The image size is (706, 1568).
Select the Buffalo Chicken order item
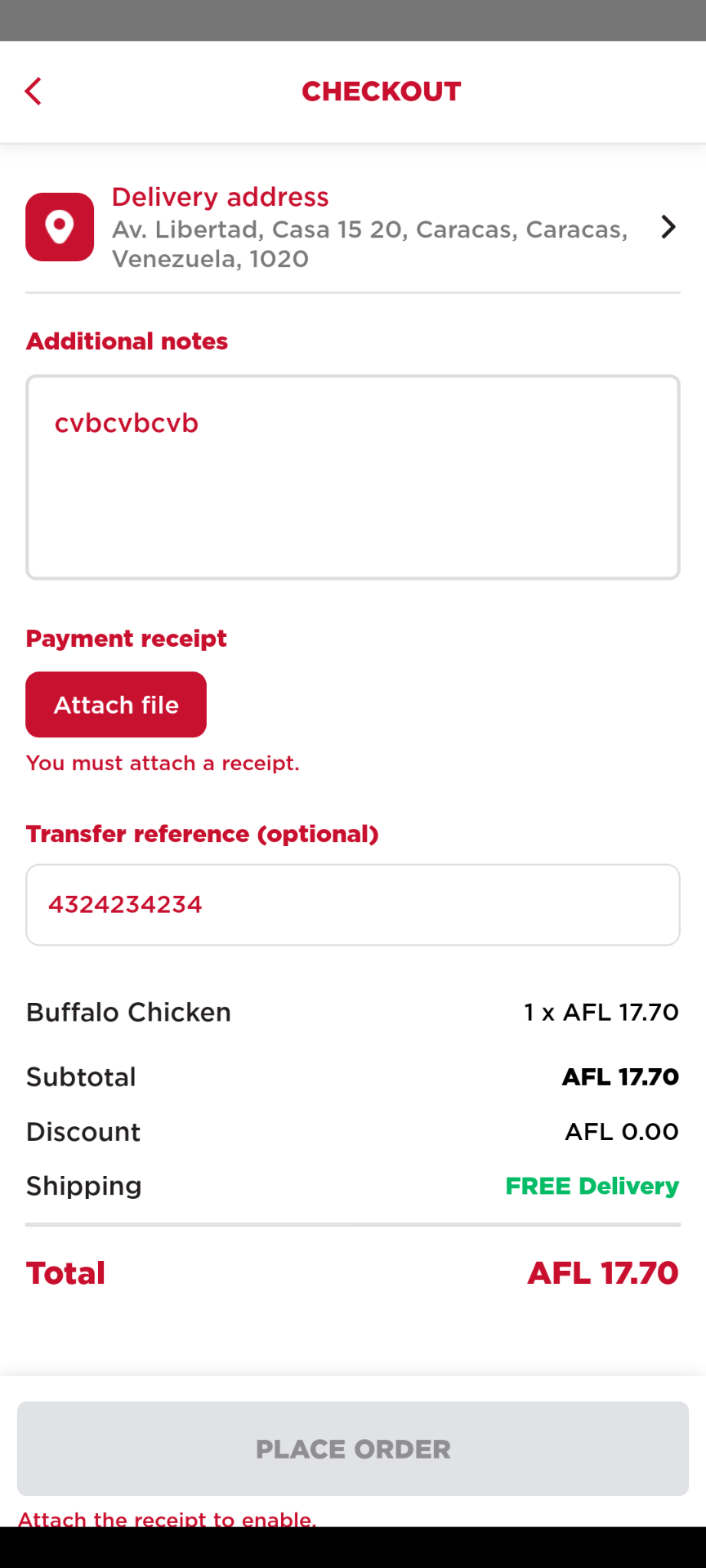[x=128, y=1013]
